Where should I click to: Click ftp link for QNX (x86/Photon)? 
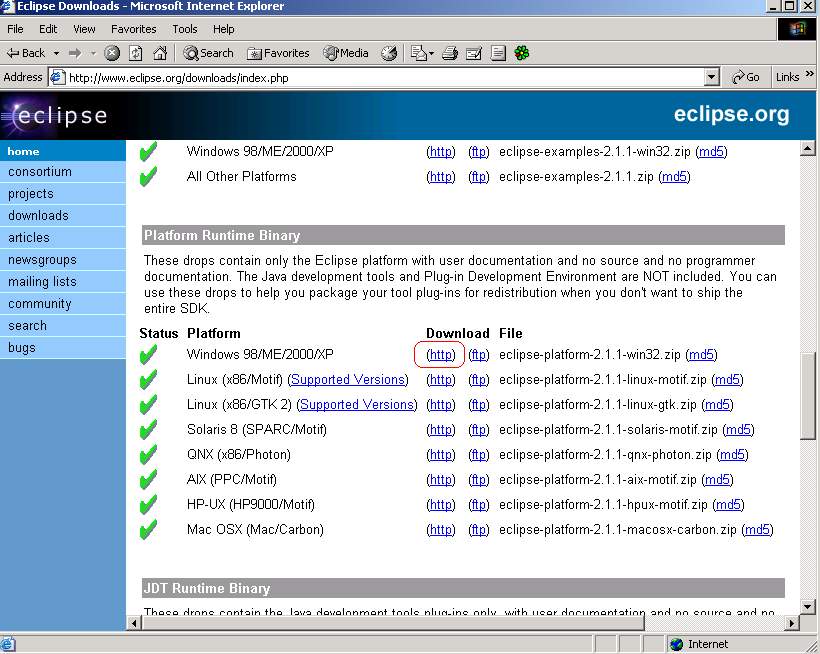click(479, 455)
